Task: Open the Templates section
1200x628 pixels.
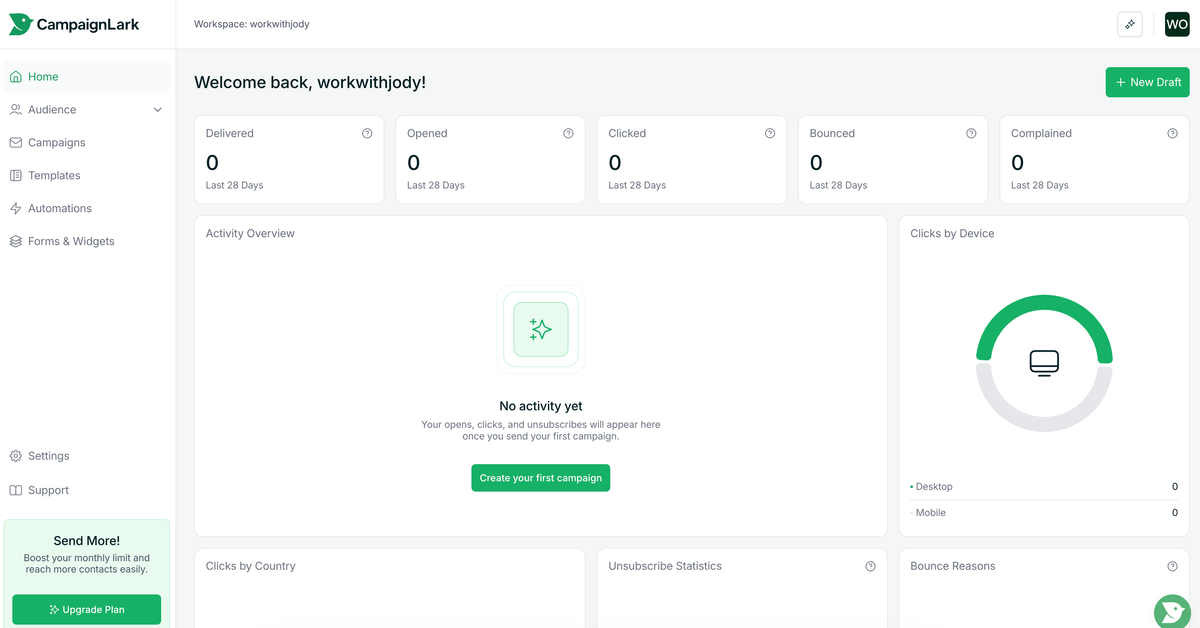Action: 53,175
